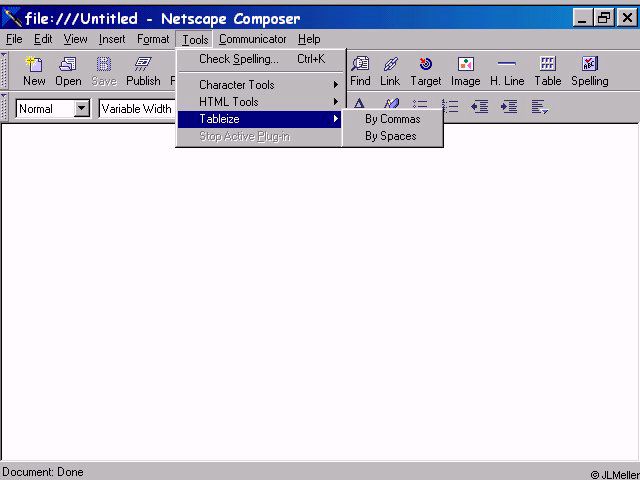Open a file with the Open icon
Viewport: 640px width, 480px height.
coord(68,71)
